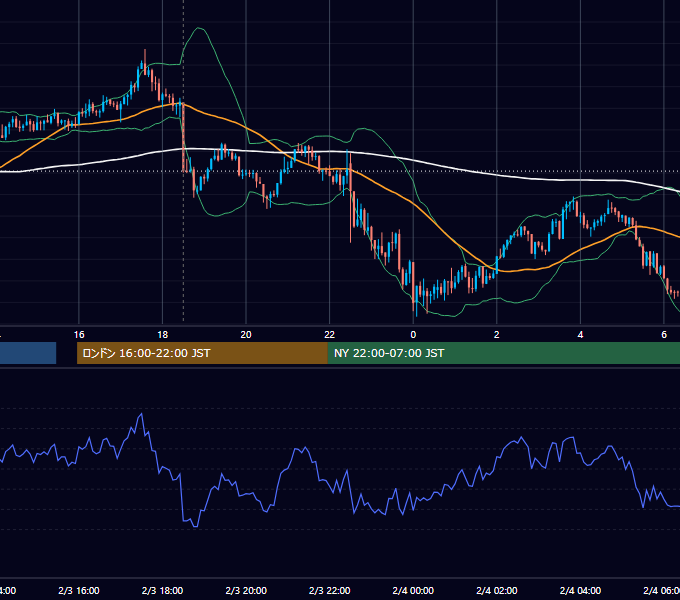Click the 2/3 20:00 date label
Screen dimensions: 680x600
pyautogui.click(x=246, y=590)
